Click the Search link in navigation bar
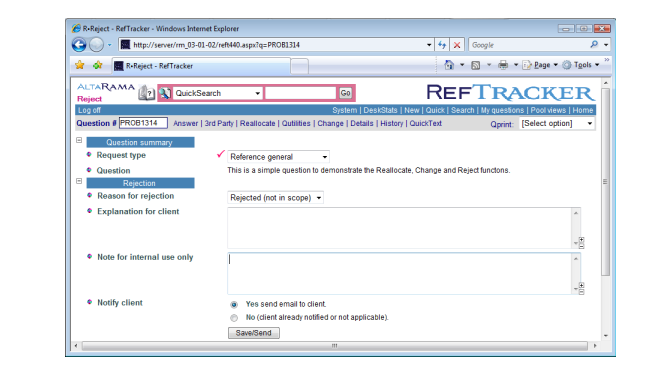Screen dimensions: 672x385 click(x=462, y=110)
